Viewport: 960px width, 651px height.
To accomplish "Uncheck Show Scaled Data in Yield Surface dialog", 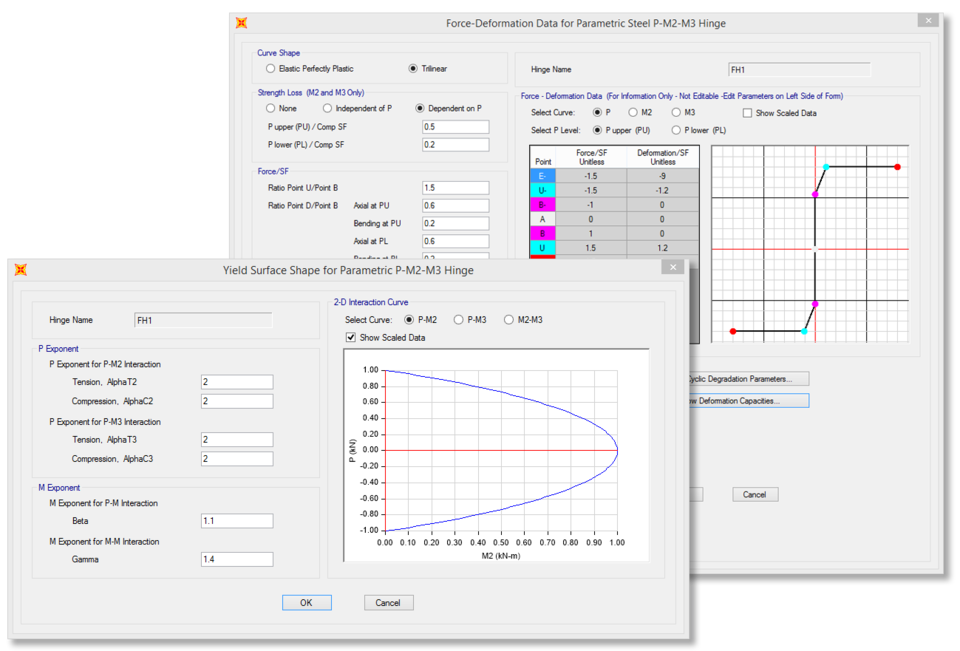I will coord(351,337).
